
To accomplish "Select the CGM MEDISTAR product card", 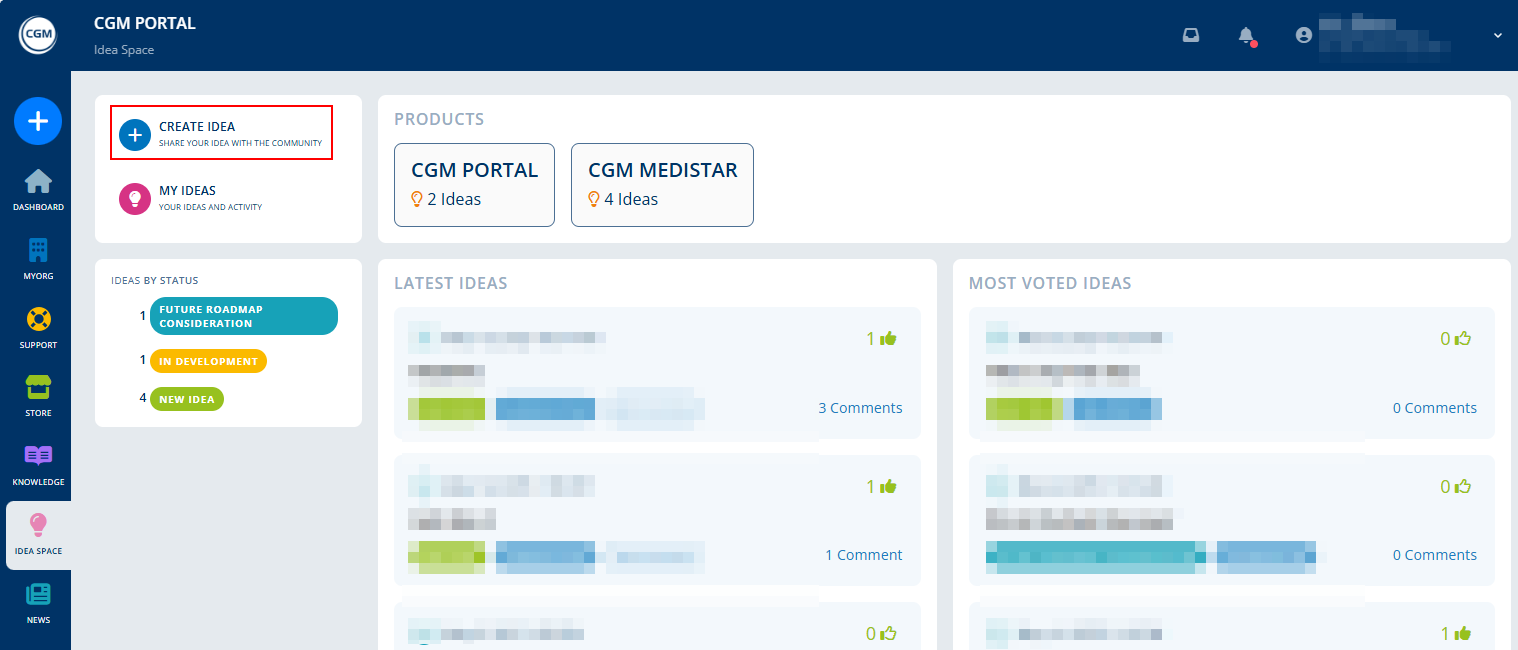I will (x=662, y=185).
